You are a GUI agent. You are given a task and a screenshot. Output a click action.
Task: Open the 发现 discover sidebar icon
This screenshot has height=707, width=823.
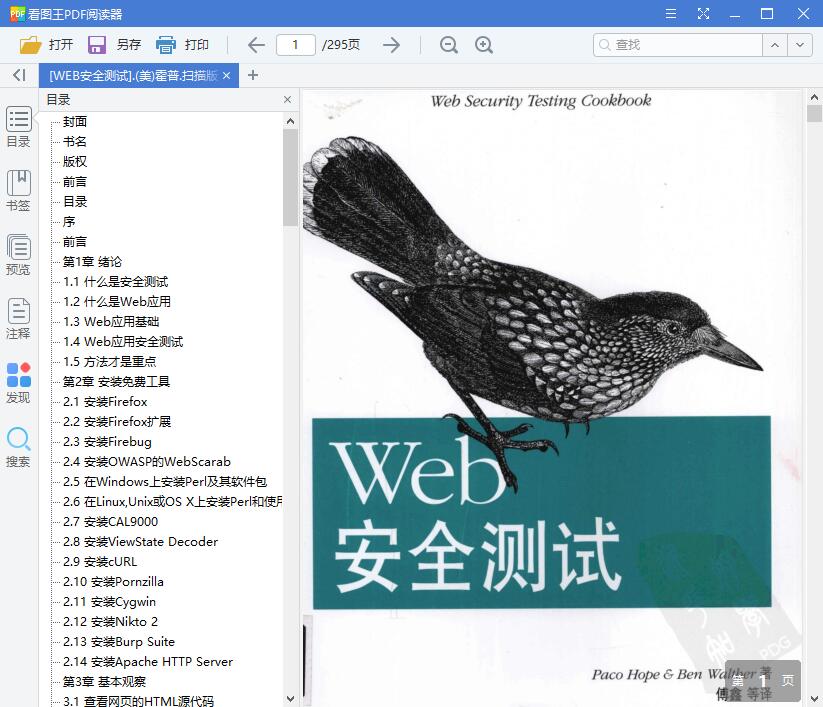pos(18,383)
